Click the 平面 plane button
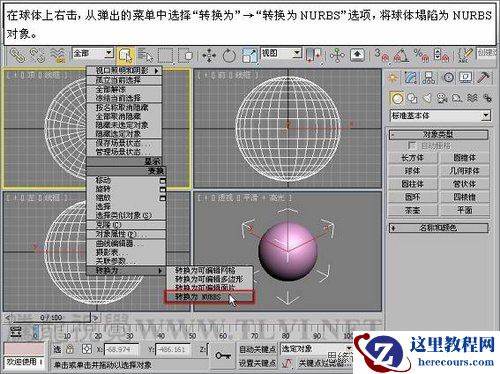Viewport: 500px width, 374px height. pos(465,210)
